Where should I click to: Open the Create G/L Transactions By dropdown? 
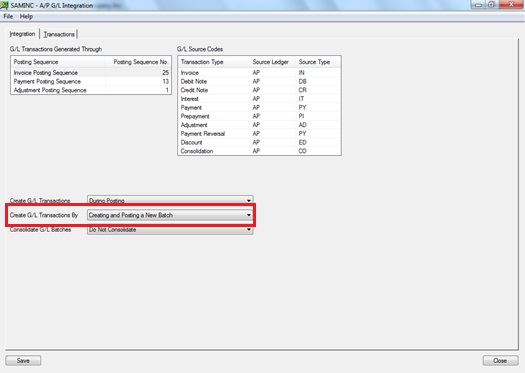coord(170,215)
